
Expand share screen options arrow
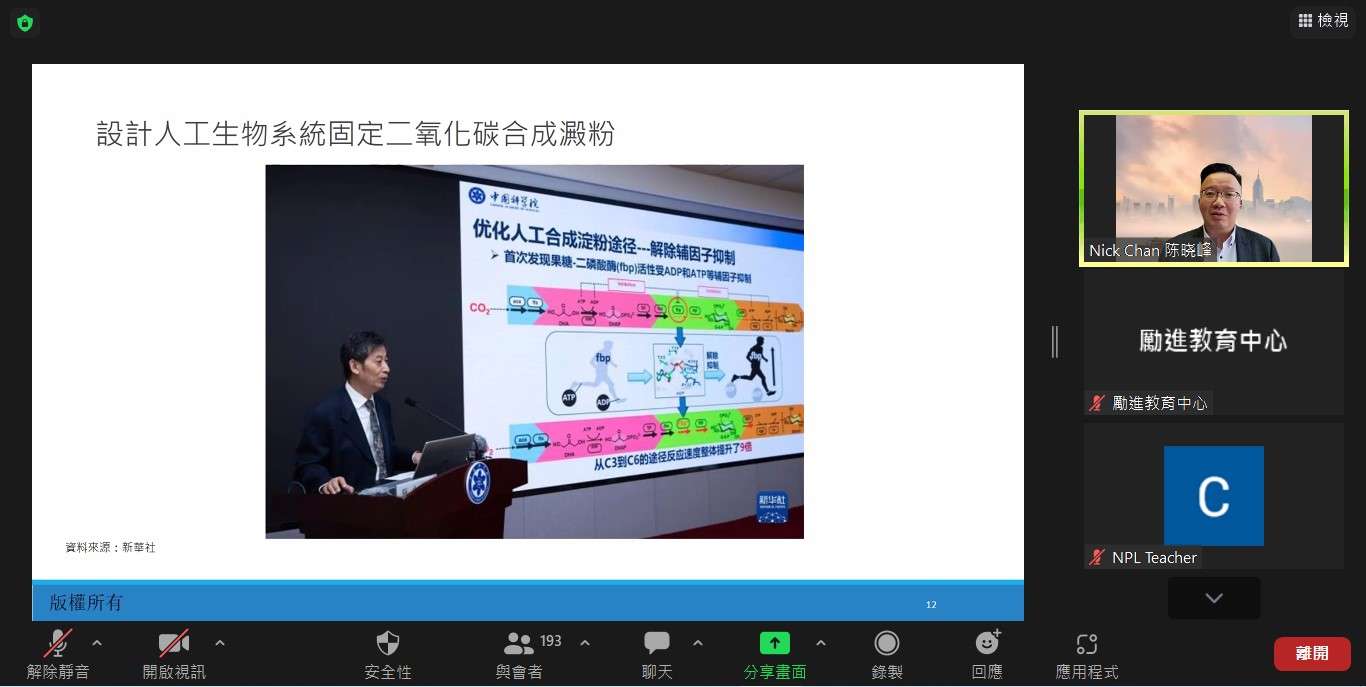[x=821, y=642]
